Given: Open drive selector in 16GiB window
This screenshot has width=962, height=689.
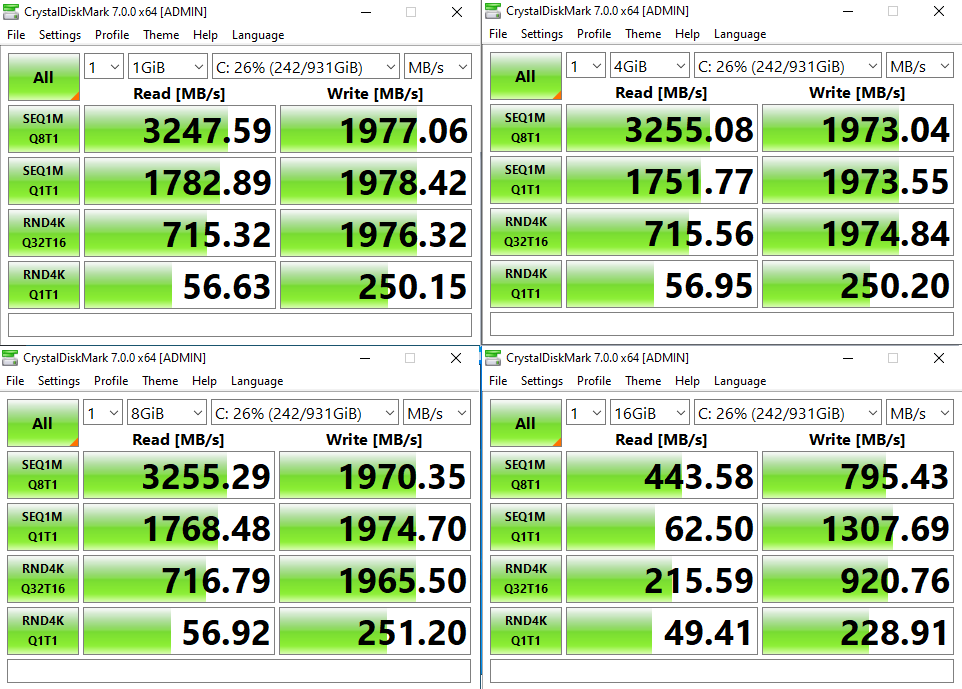Looking at the screenshot, I should point(787,413).
